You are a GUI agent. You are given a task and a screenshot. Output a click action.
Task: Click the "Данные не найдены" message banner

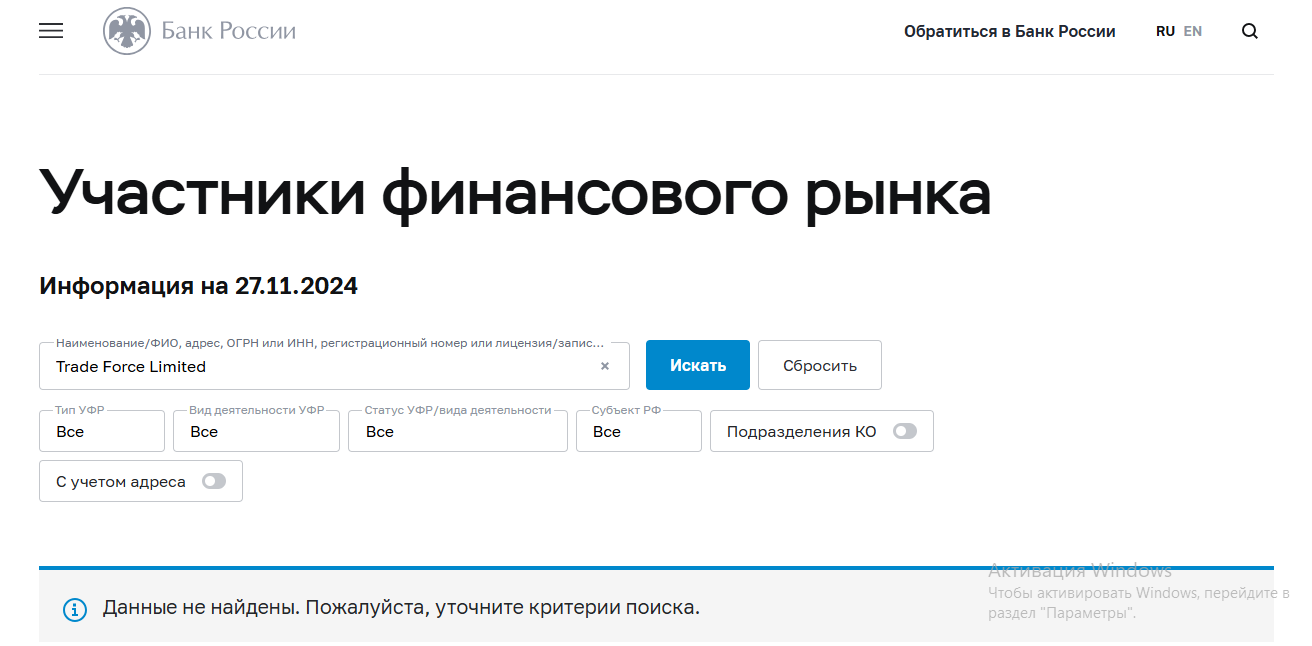[400, 608]
